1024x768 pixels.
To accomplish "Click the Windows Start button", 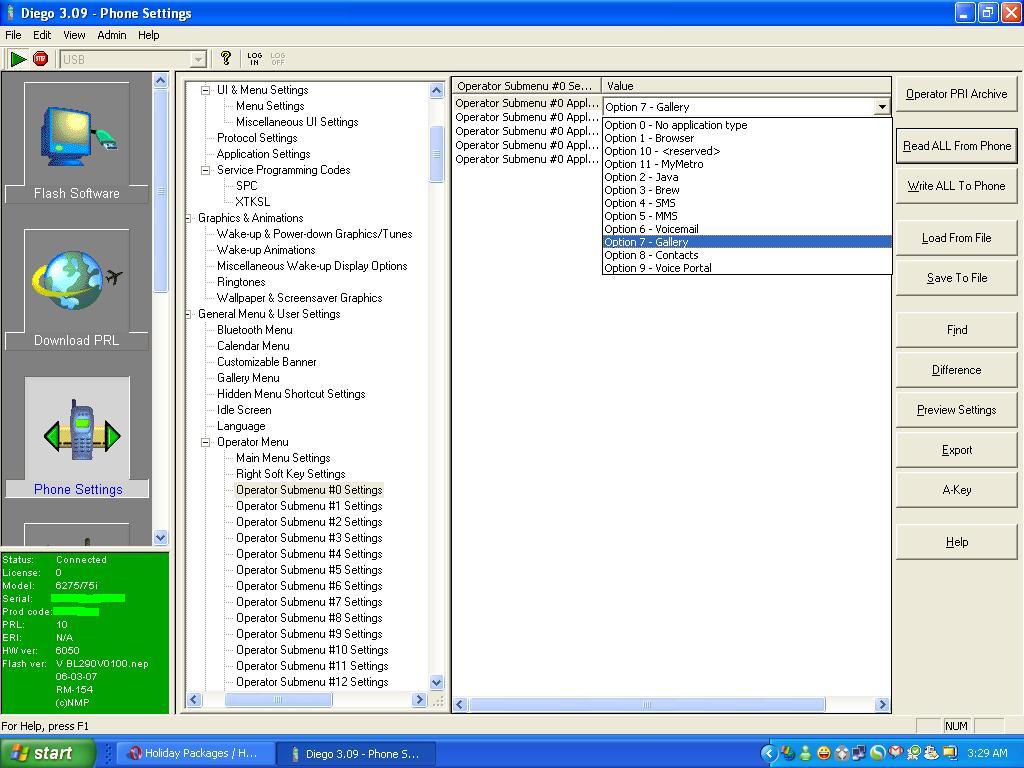I will 47,753.
